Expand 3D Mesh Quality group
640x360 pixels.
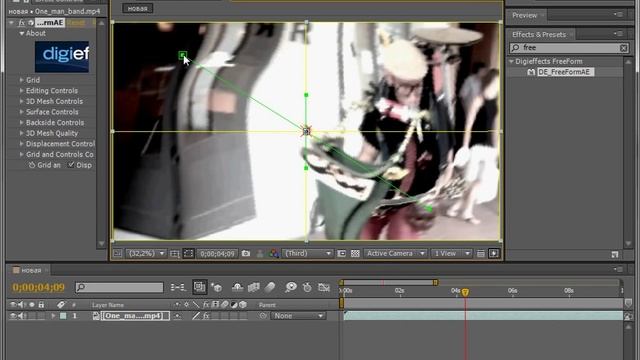pyautogui.click(x=22, y=133)
